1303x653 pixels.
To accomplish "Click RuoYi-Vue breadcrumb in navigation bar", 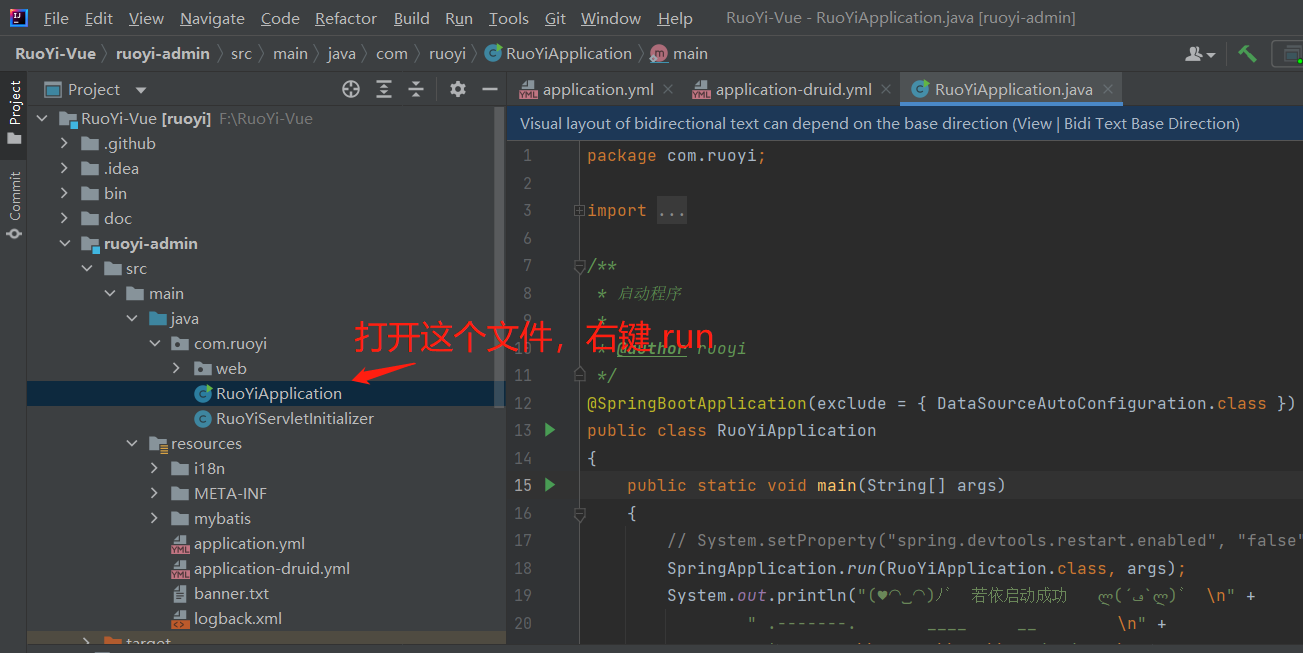I will pos(55,53).
